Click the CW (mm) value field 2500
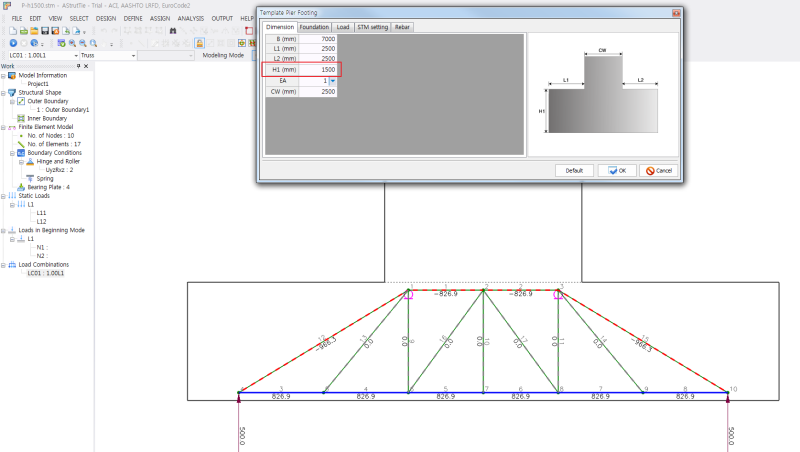 tap(318, 92)
